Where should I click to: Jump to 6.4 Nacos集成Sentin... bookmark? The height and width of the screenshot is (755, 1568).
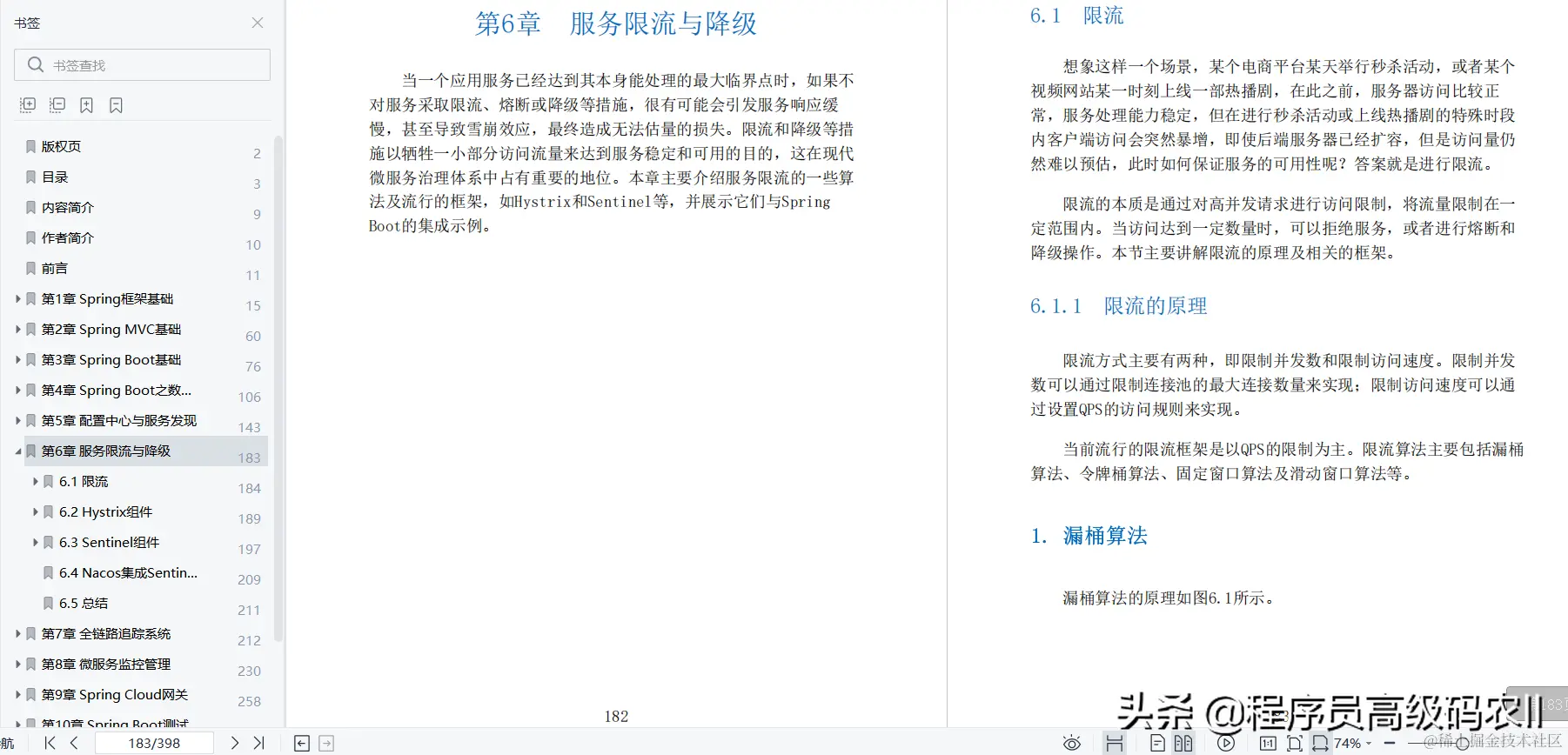coord(129,572)
